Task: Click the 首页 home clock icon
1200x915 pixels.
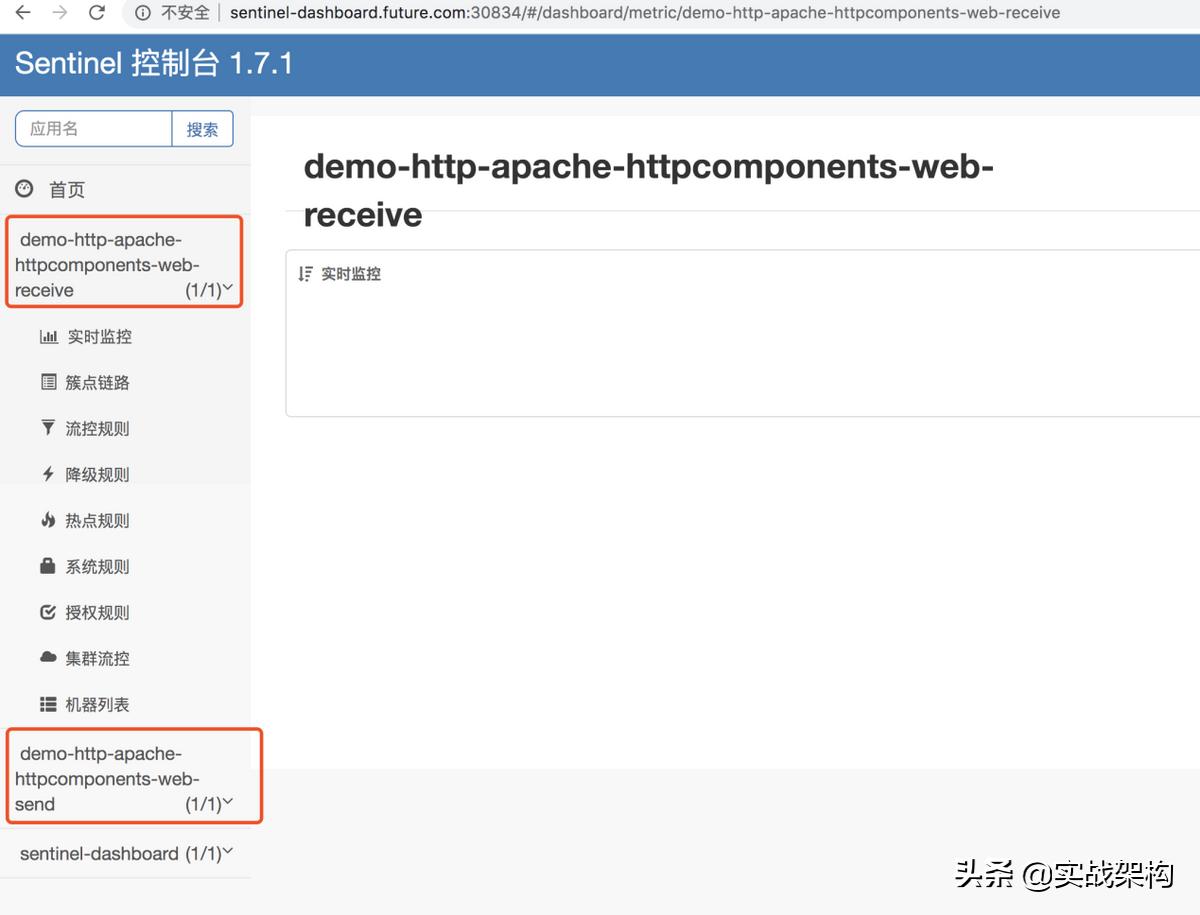Action: coord(22,189)
